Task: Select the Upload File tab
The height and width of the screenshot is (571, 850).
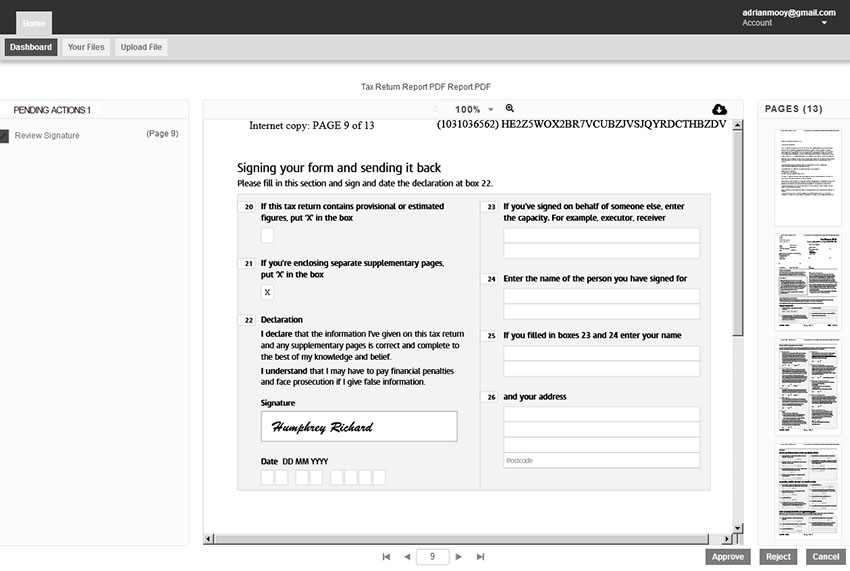Action: (141, 47)
